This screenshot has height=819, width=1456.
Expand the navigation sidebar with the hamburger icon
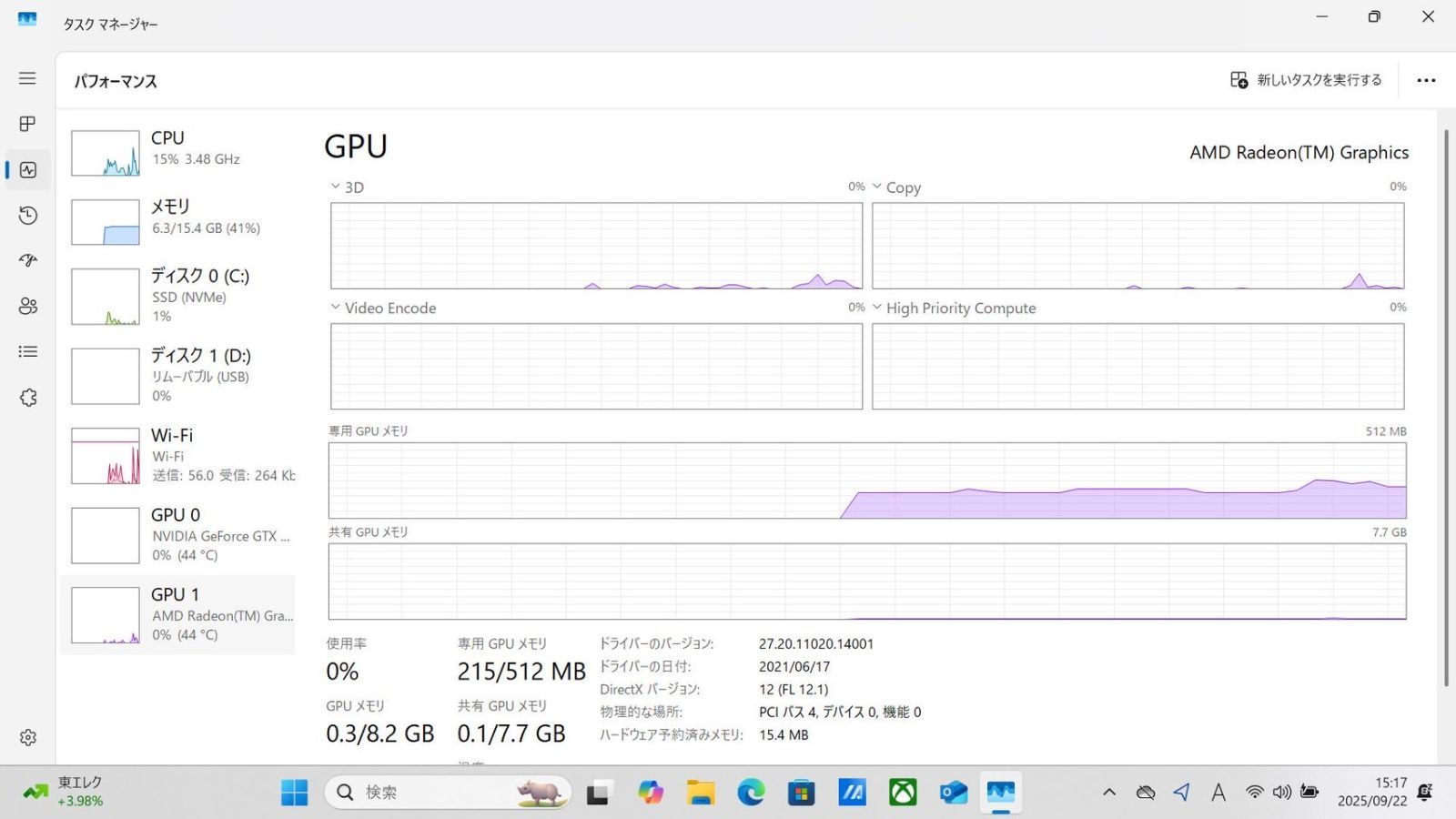[x=26, y=78]
